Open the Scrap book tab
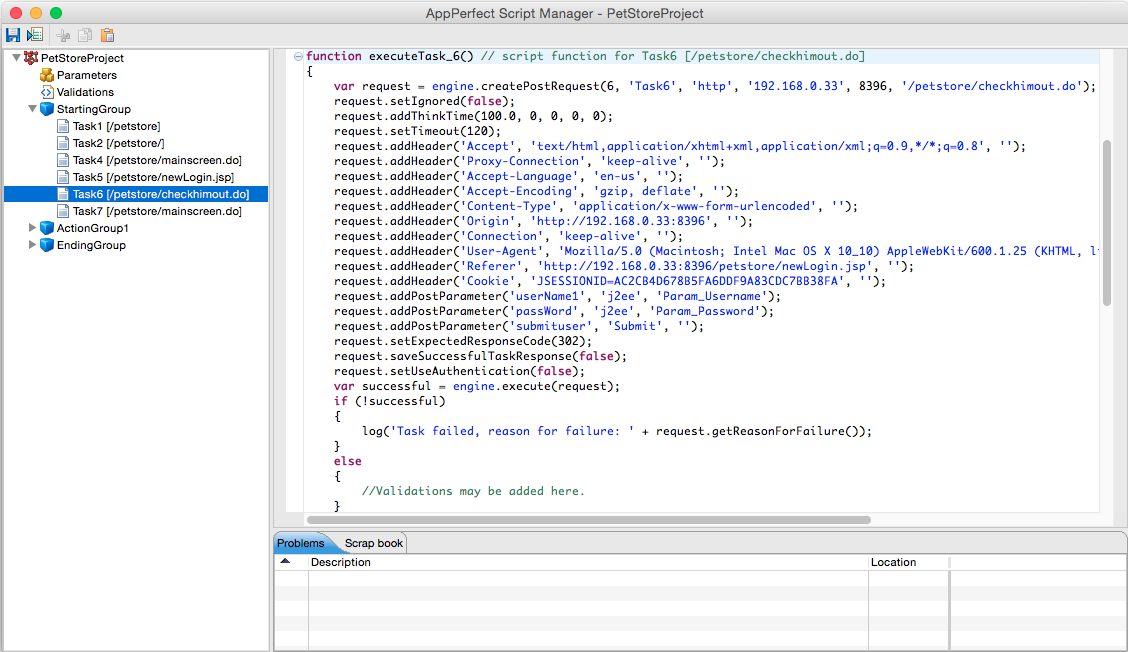The image size is (1128, 652). [373, 543]
